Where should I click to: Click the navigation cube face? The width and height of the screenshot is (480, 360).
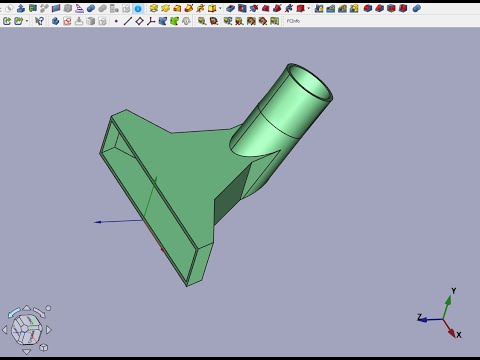27,330
